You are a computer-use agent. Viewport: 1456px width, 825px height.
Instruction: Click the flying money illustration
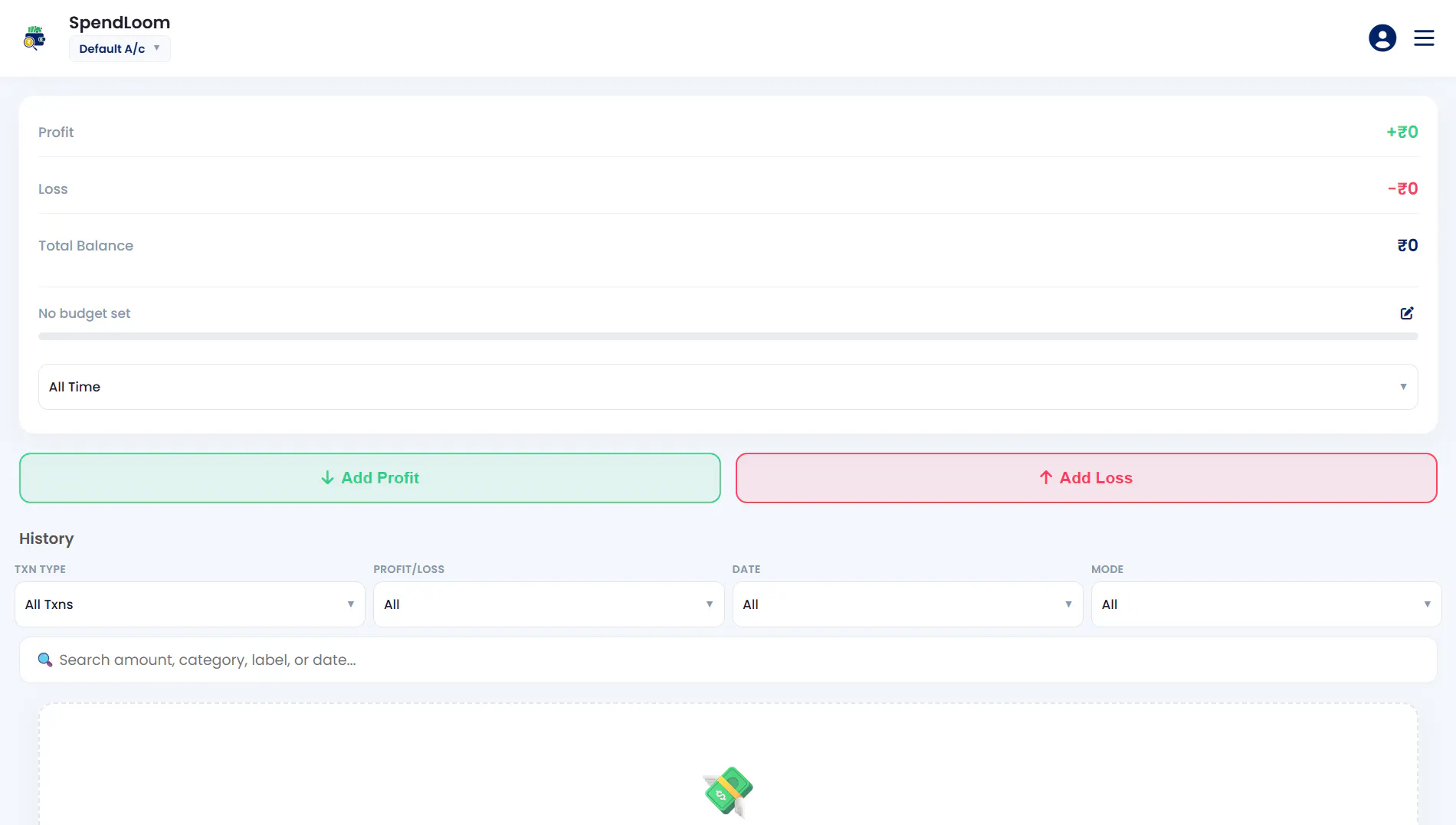(728, 792)
